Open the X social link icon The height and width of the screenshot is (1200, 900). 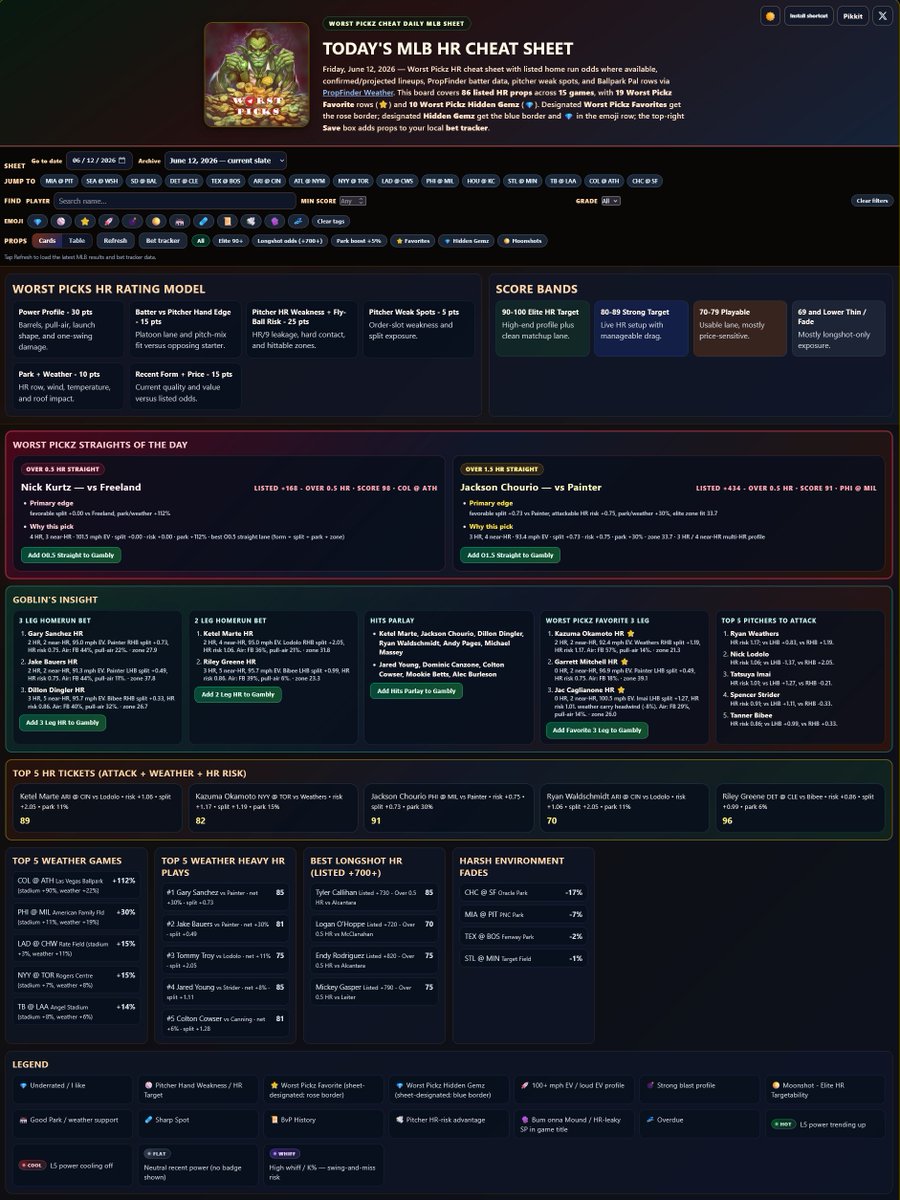tap(882, 16)
